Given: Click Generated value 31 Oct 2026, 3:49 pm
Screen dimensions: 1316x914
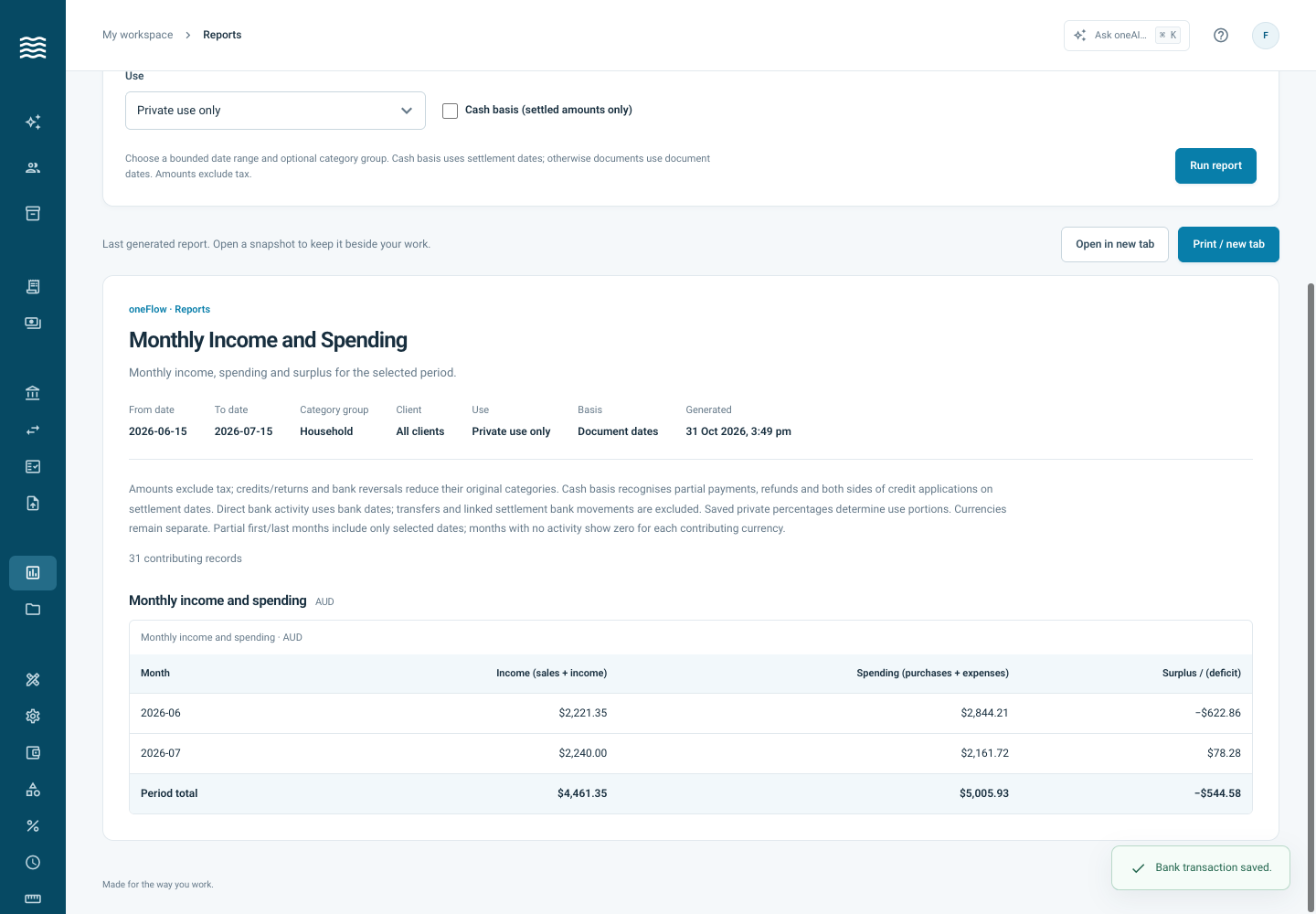Looking at the screenshot, I should [738, 431].
